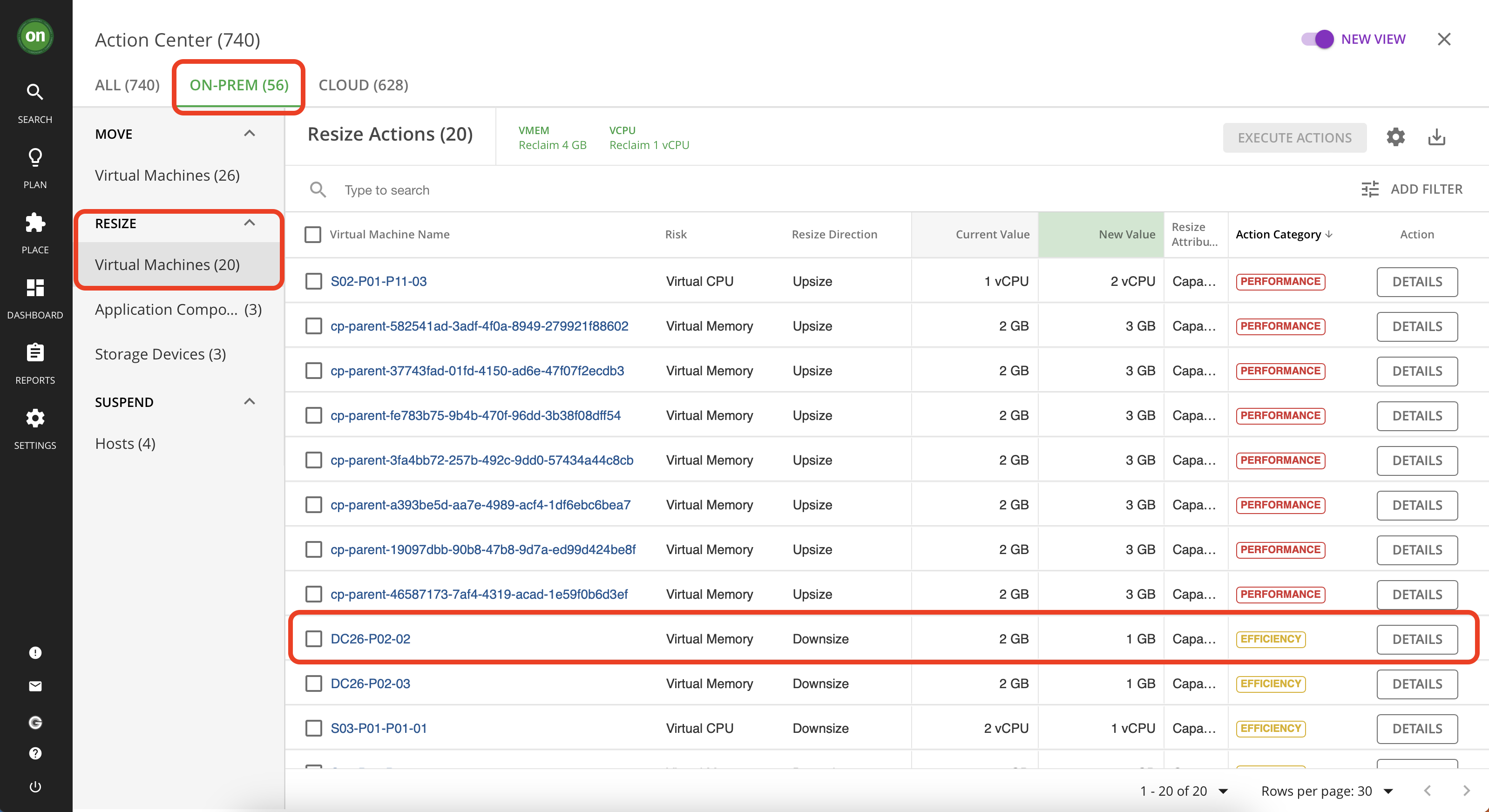The width and height of the screenshot is (1489, 812).
Task: Go to next page arrow
Action: pyautogui.click(x=1467, y=791)
